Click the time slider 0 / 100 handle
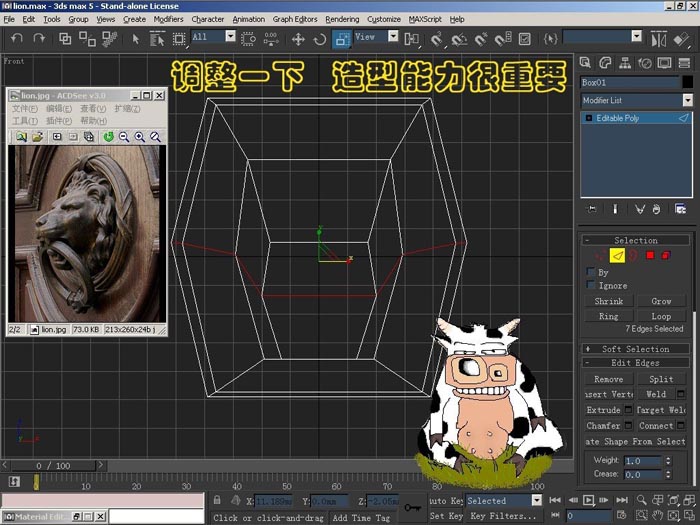 click(53, 466)
